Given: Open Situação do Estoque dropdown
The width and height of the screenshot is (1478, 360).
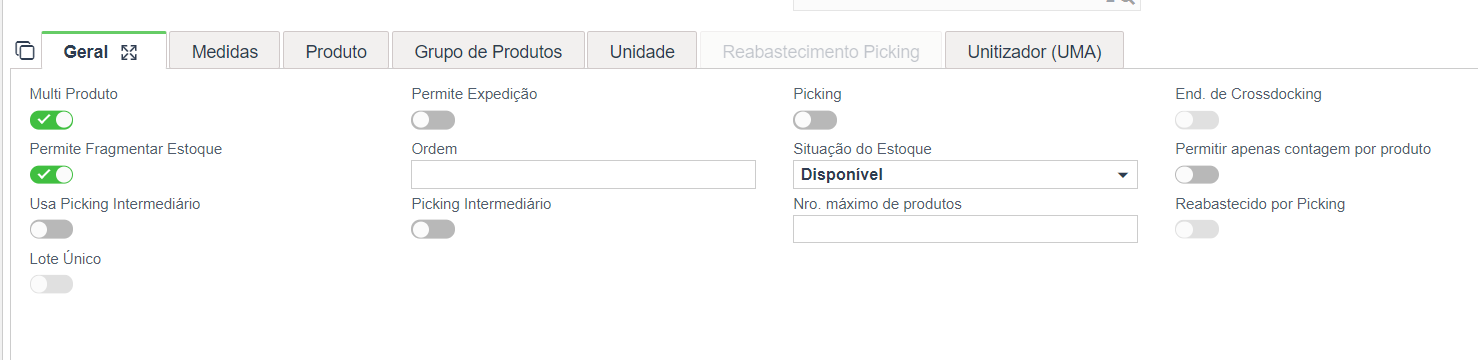Looking at the screenshot, I should click(x=965, y=175).
